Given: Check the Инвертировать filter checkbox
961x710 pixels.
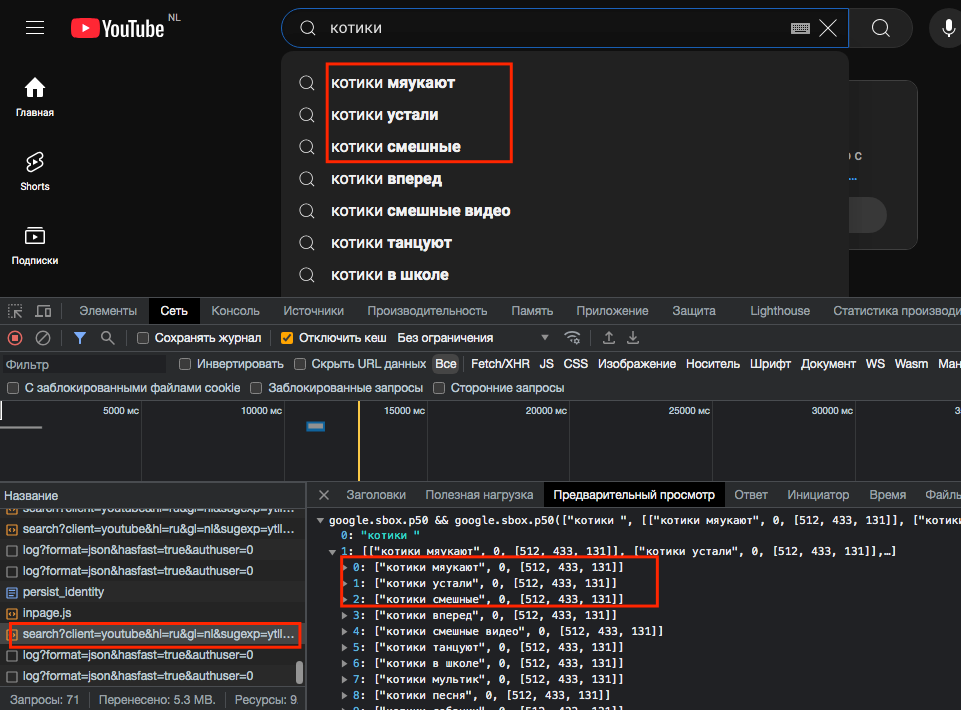Looking at the screenshot, I should tap(185, 364).
